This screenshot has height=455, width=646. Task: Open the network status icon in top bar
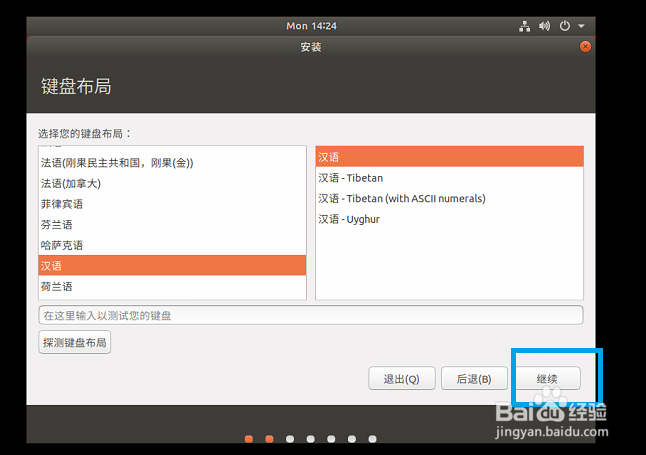(x=524, y=26)
